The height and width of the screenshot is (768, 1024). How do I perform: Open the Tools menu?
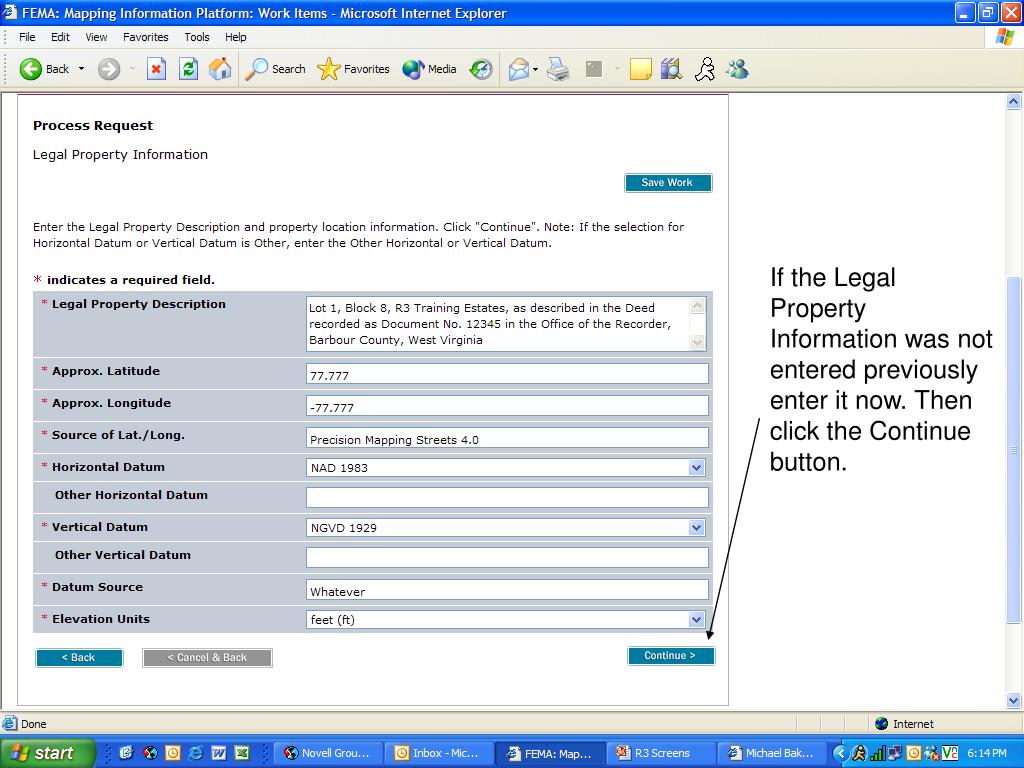tap(197, 37)
